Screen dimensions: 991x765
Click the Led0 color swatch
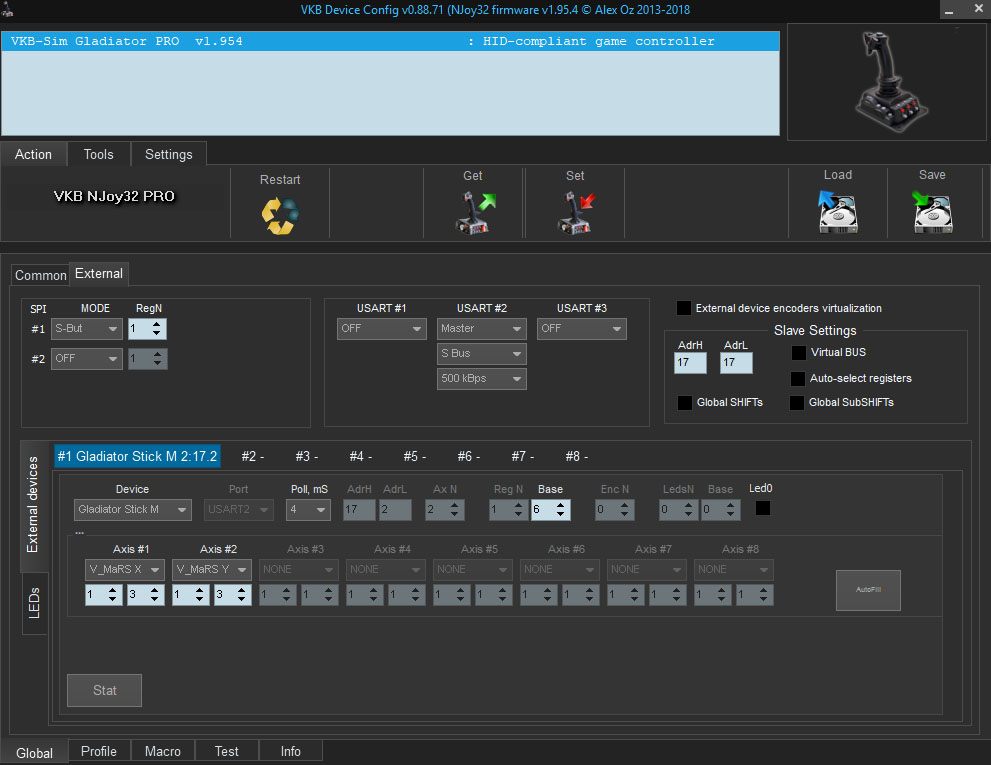pos(762,509)
